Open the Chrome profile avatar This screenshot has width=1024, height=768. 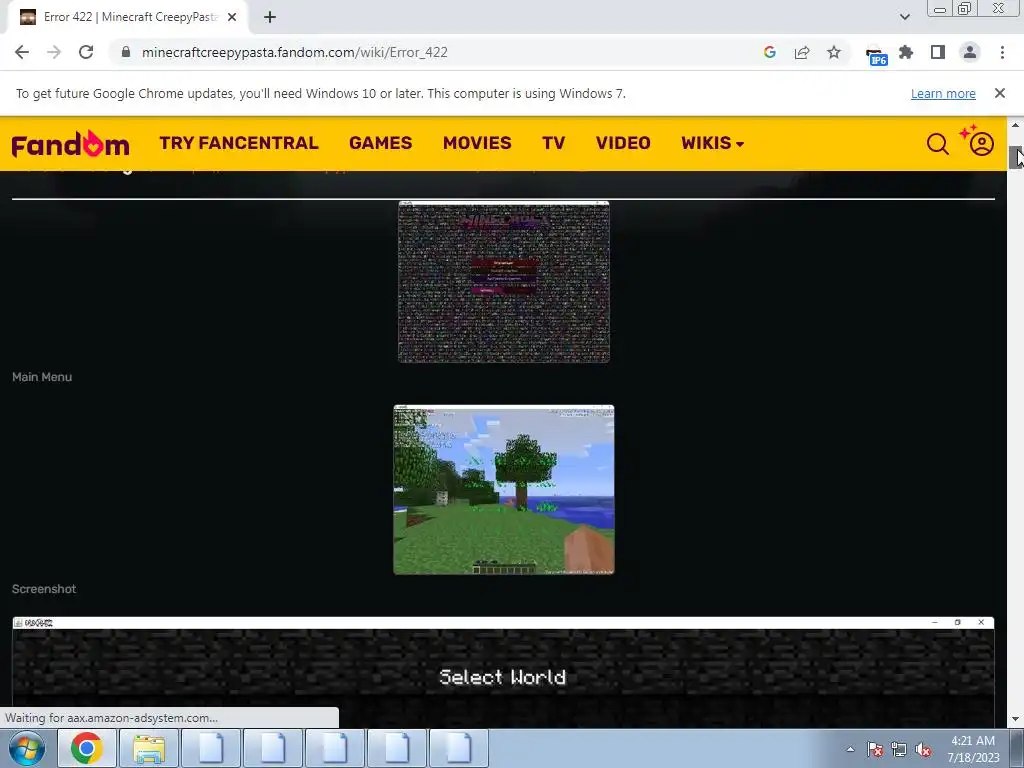point(970,52)
